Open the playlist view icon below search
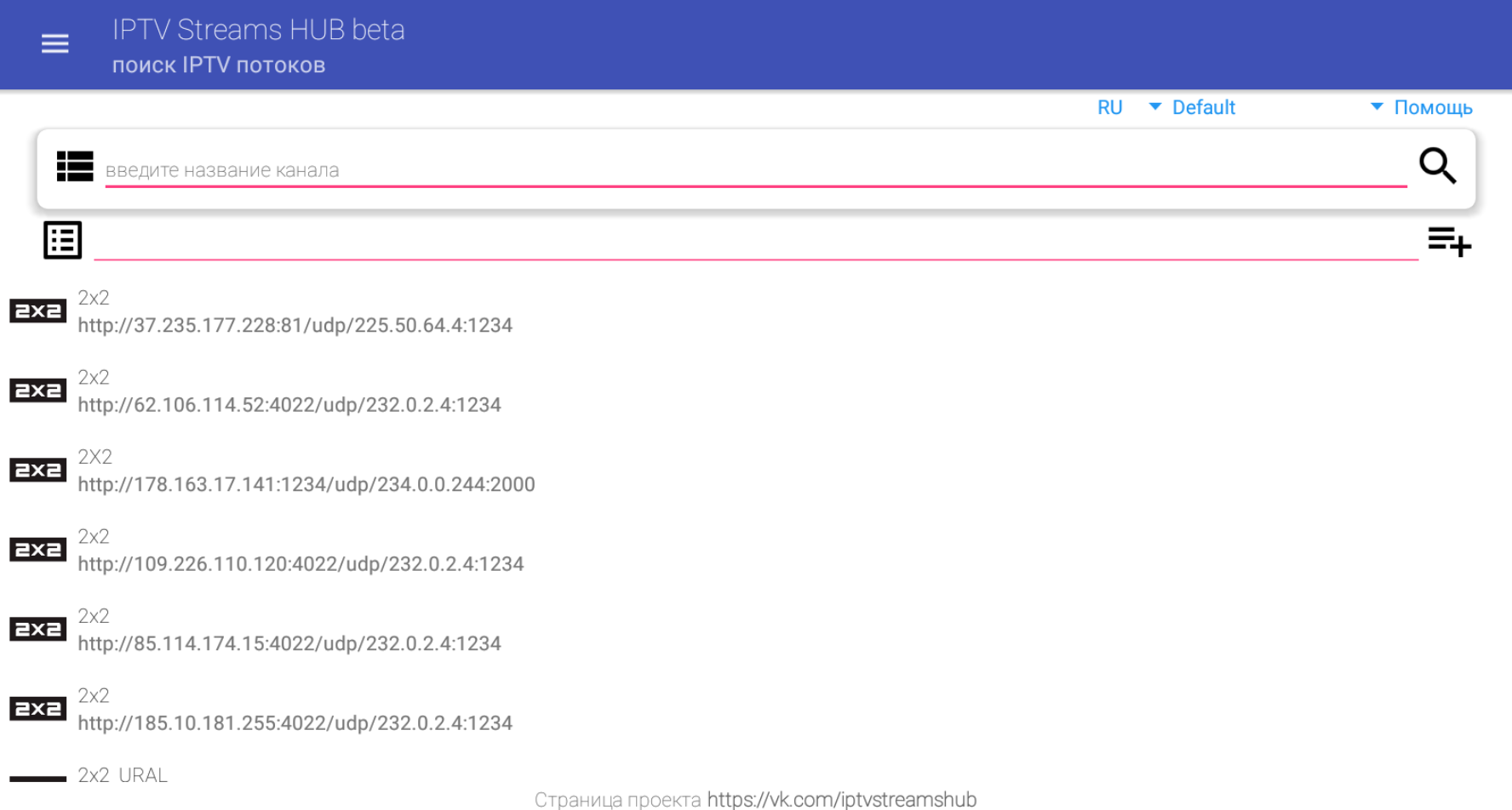This screenshot has height=810, width=1512. click(63, 240)
